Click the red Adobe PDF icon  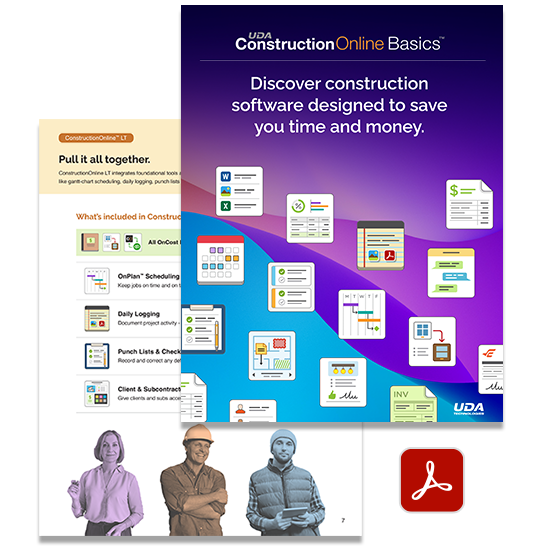tap(432, 480)
